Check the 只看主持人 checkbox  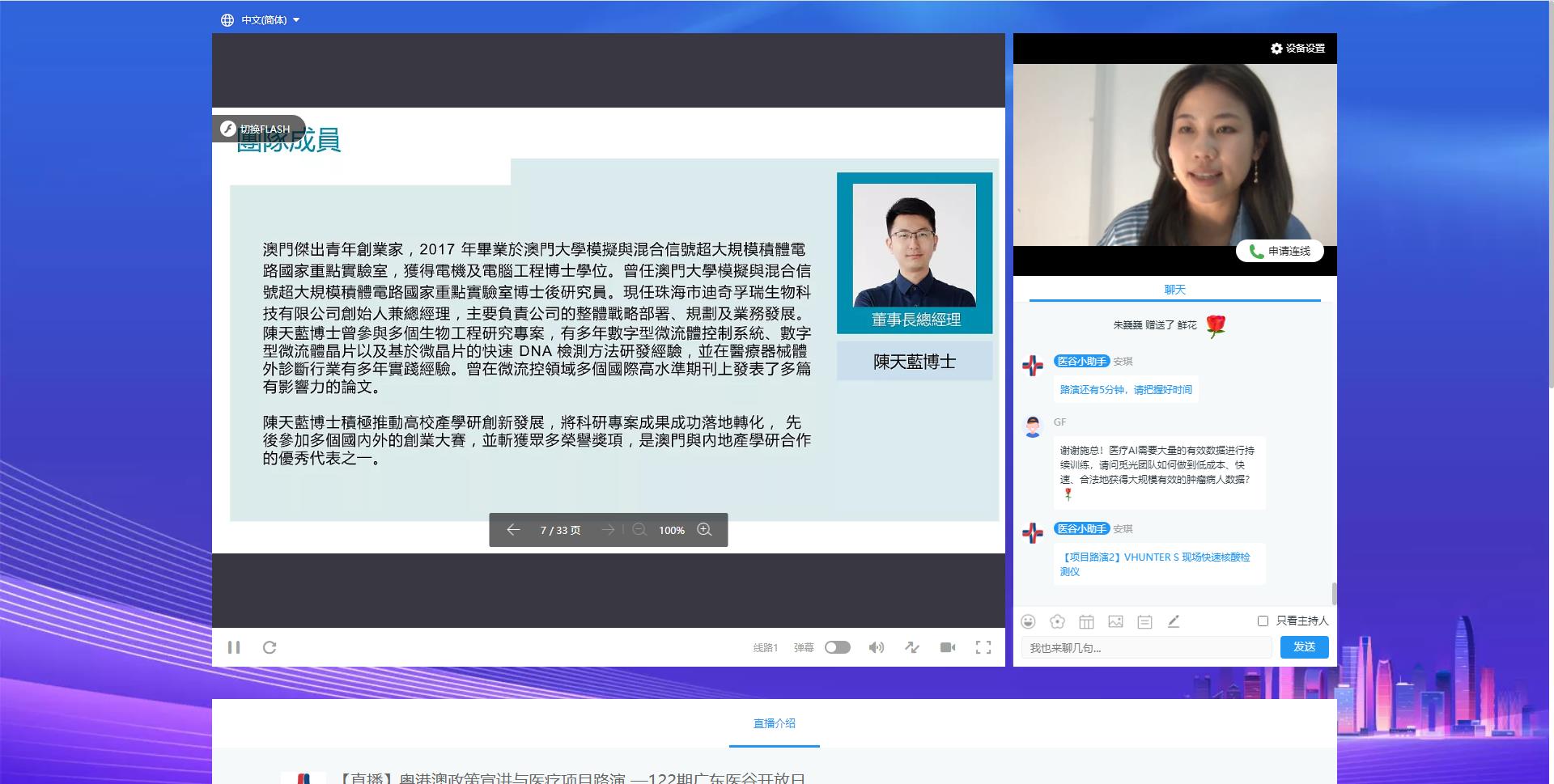point(1263,621)
